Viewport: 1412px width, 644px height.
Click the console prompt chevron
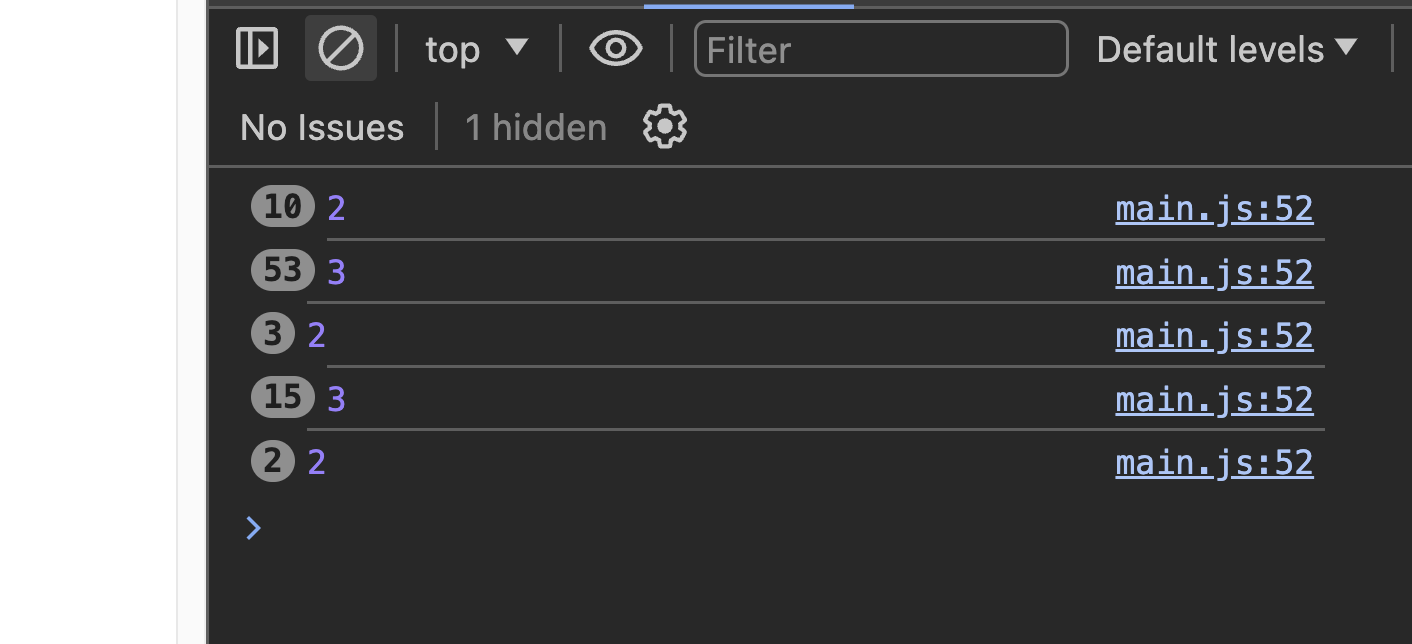coord(253,527)
